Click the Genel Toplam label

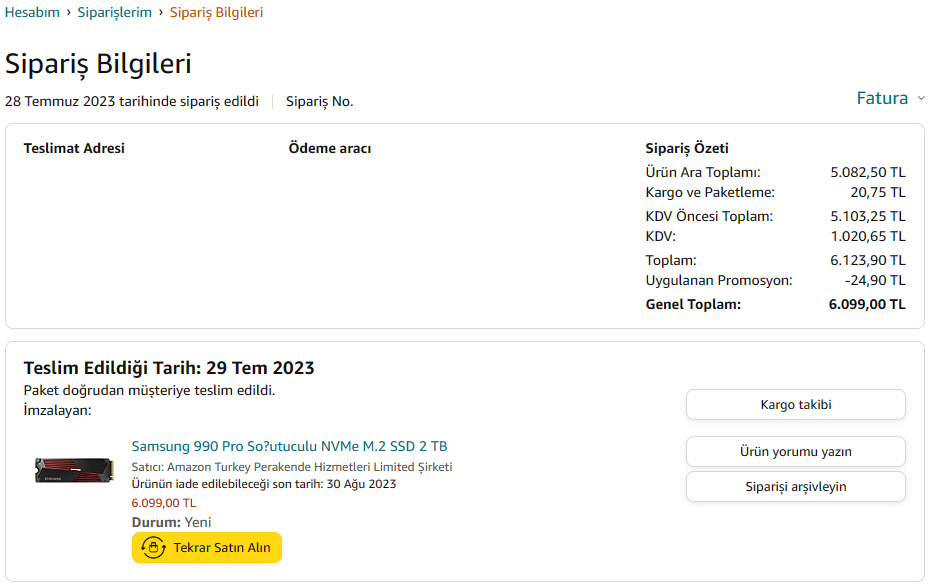pyautogui.click(x=693, y=305)
